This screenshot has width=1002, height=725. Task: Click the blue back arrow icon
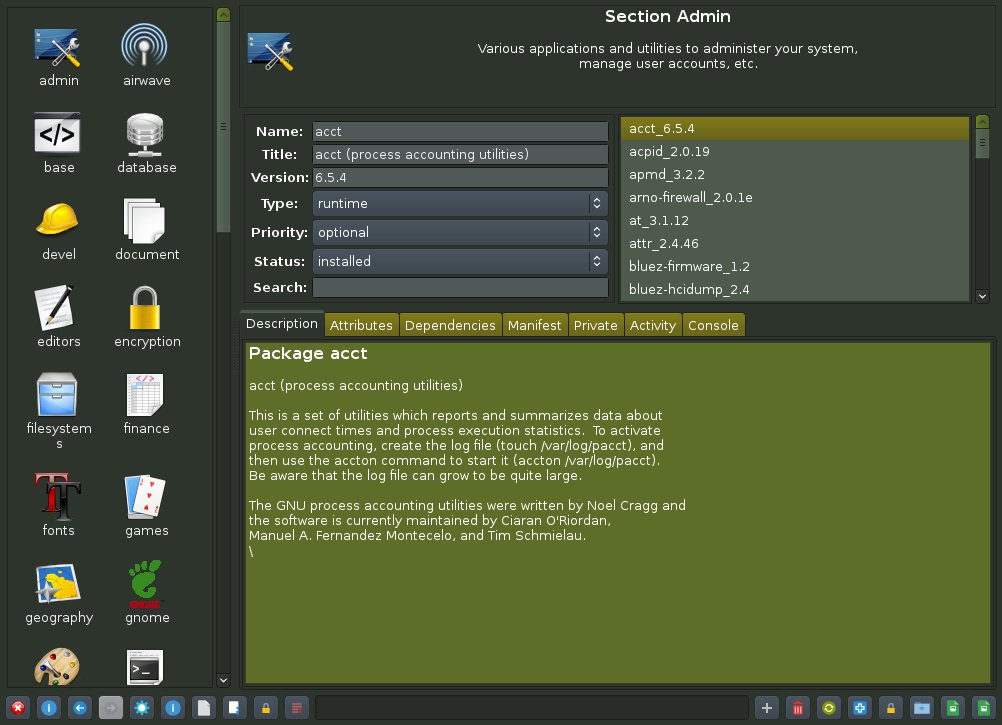(81, 708)
